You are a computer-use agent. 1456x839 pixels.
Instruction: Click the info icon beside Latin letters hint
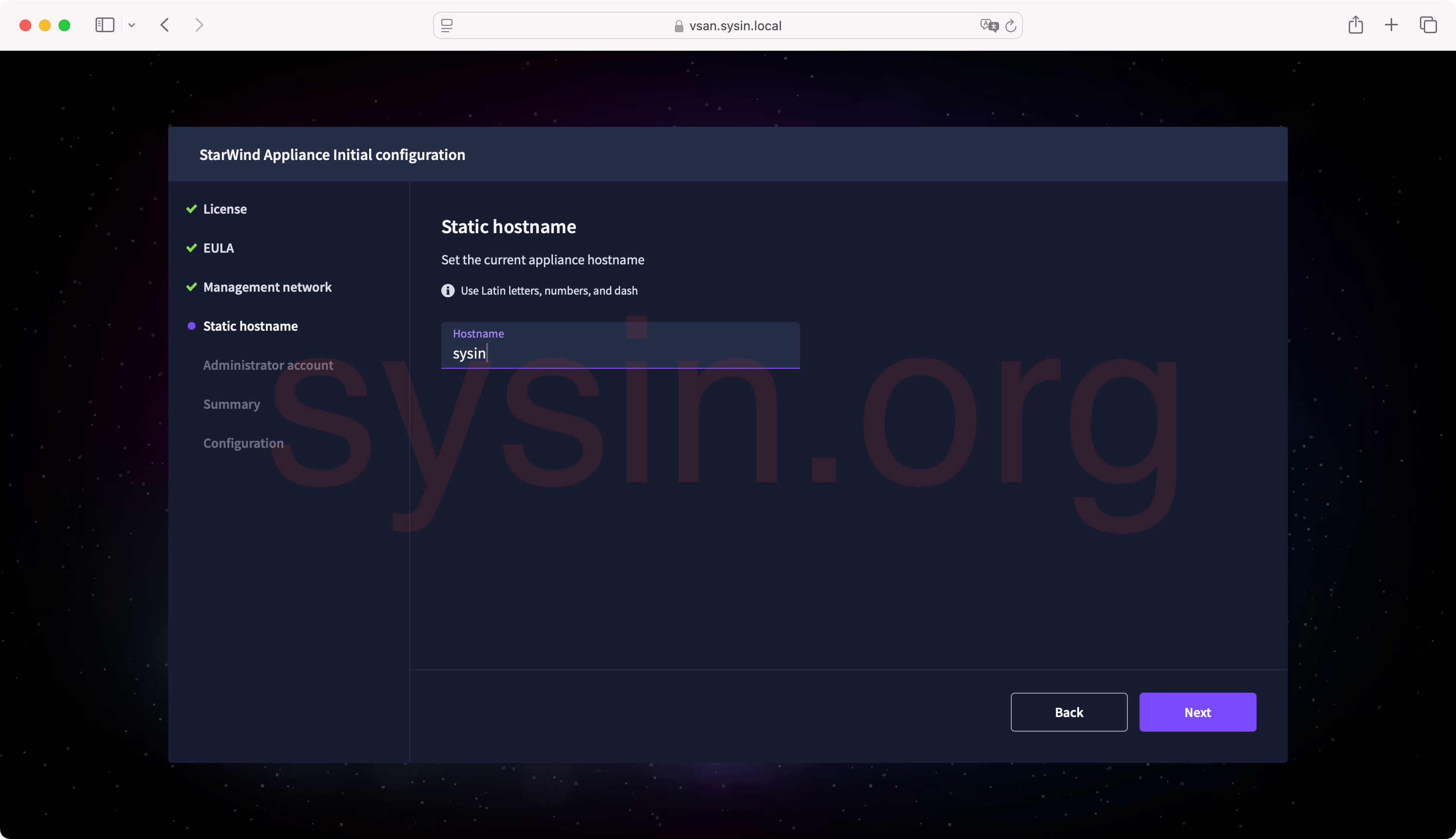click(448, 291)
